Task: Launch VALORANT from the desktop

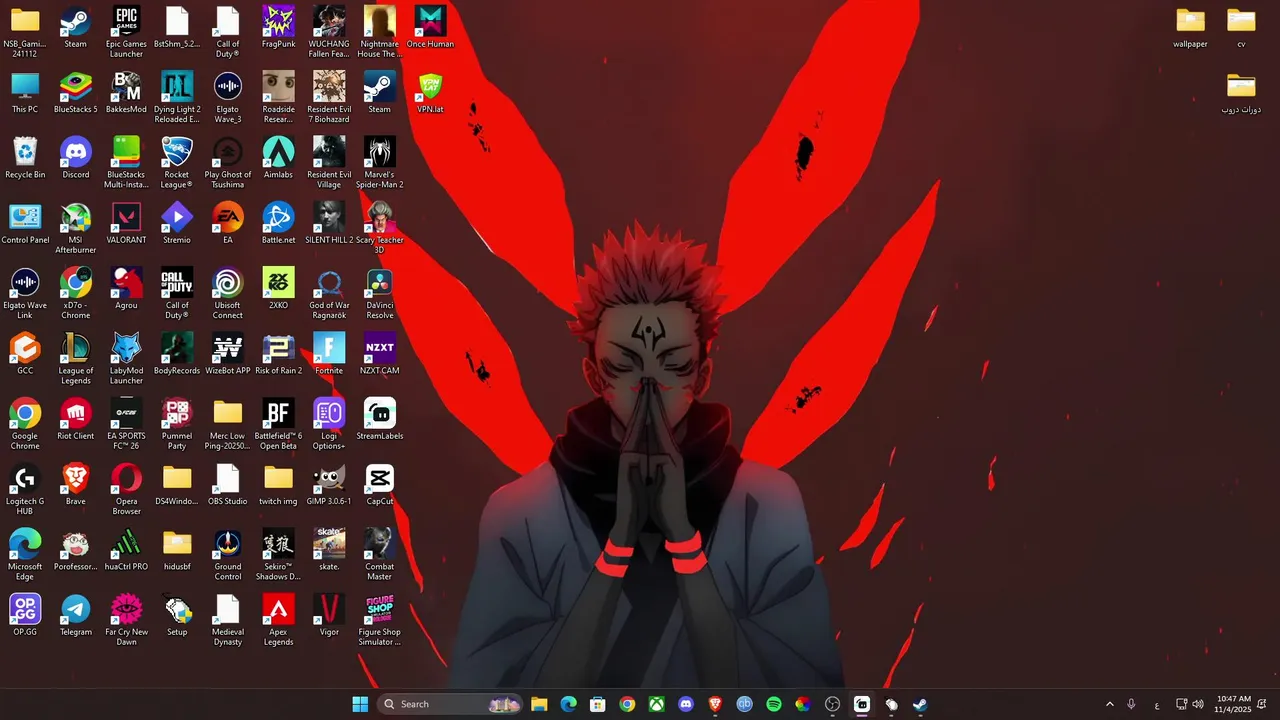Action: tap(126, 223)
